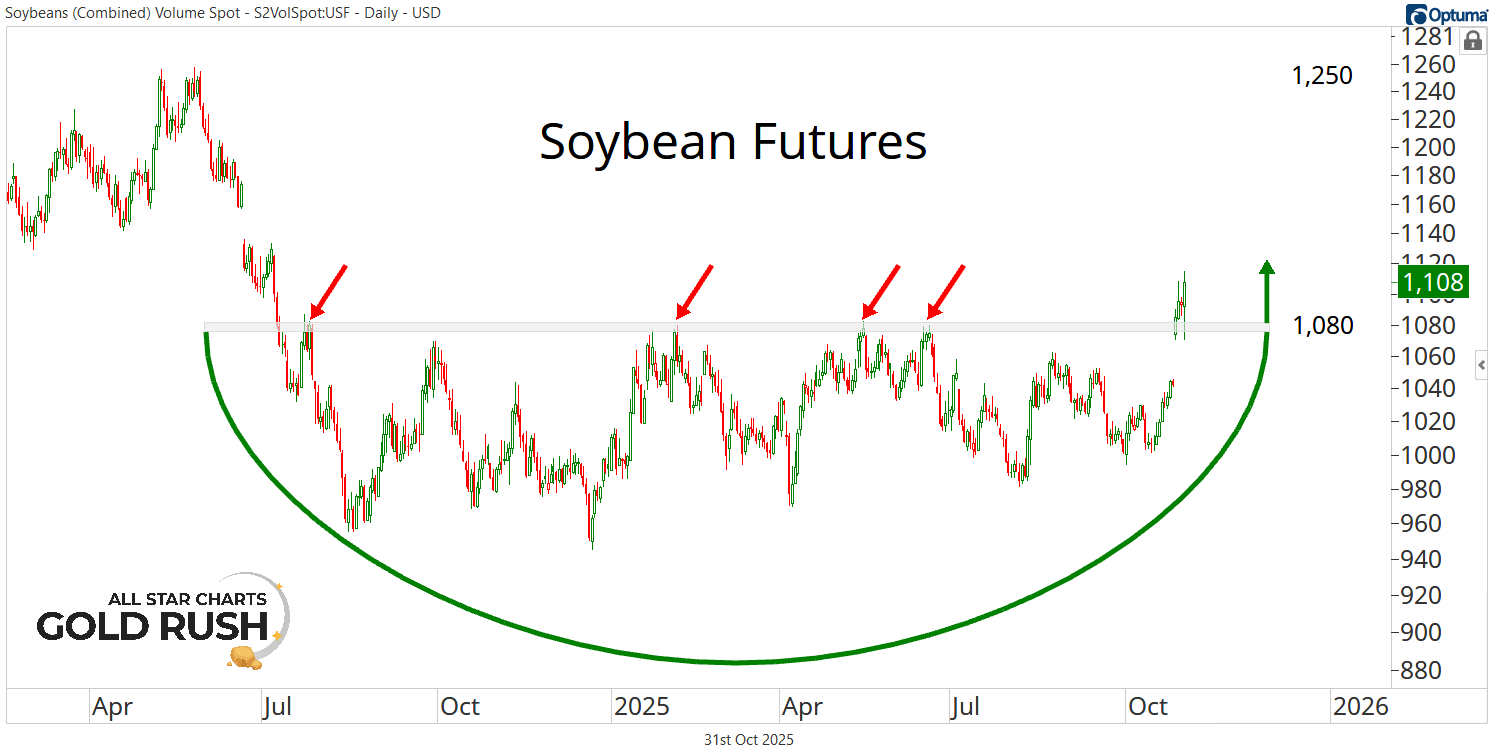
Task: Click the 1,080 resistance level label
Action: pyautogui.click(x=1323, y=325)
